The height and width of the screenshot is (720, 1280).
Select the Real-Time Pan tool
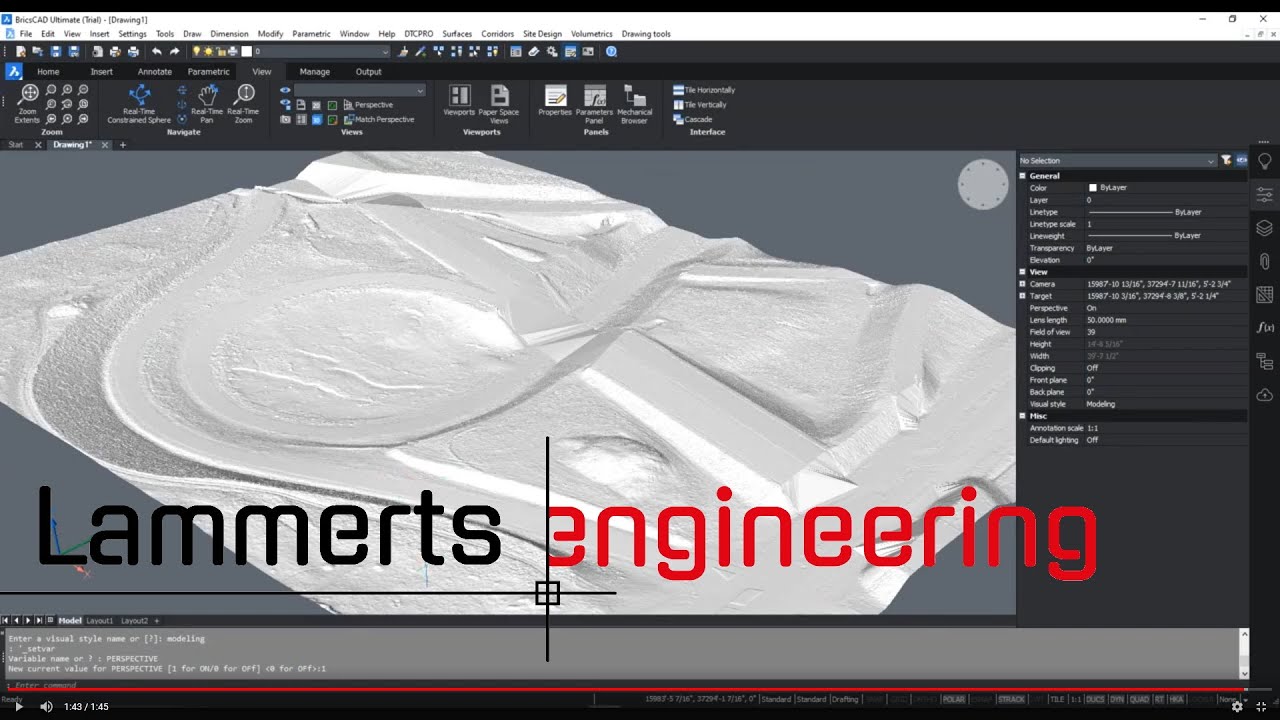pos(207,104)
